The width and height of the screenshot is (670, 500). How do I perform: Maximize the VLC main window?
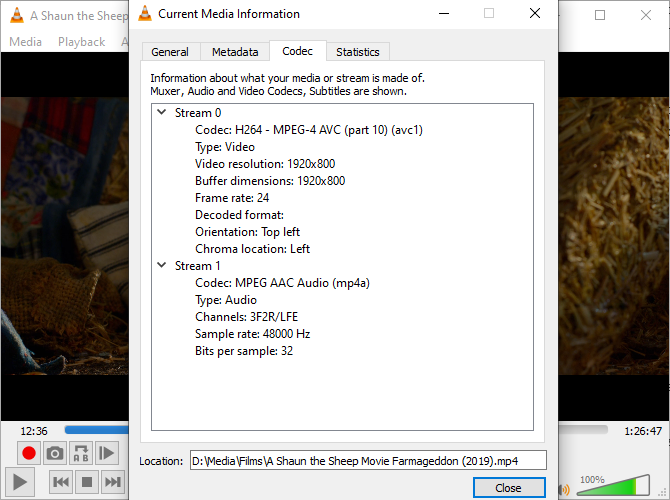[600, 15]
